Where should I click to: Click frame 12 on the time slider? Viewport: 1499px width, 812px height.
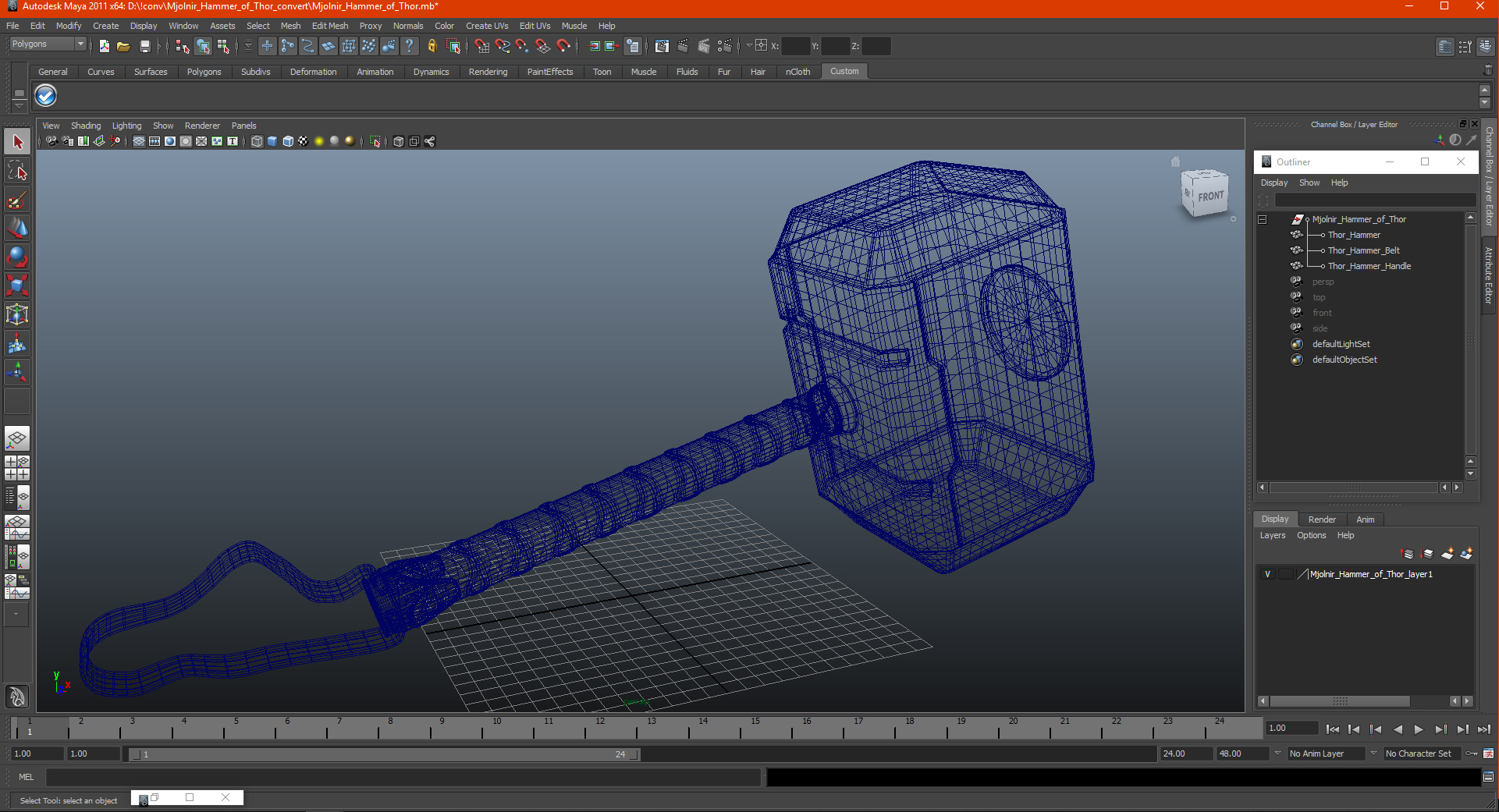[x=599, y=728]
